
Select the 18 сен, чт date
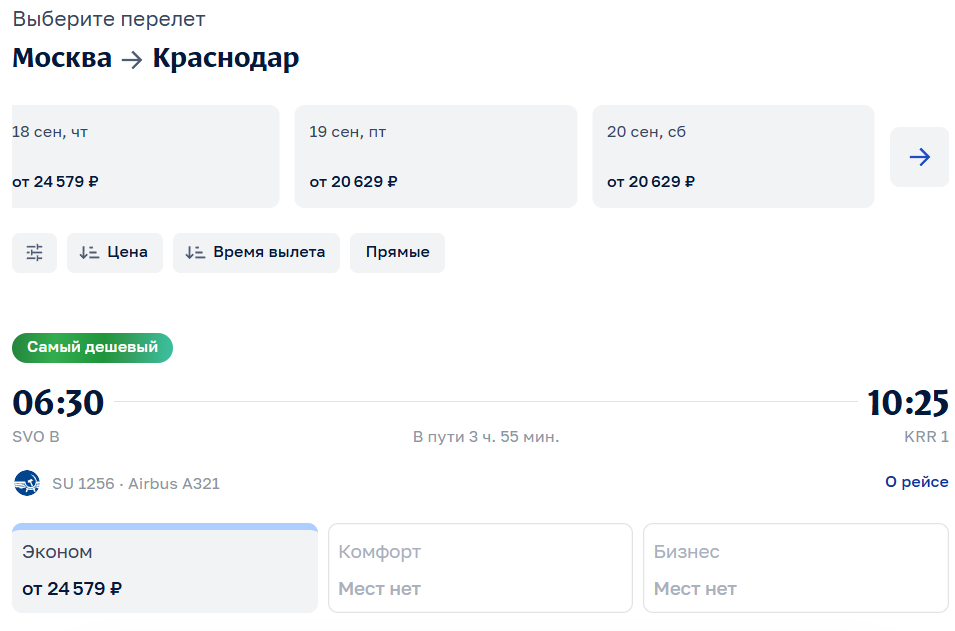[144, 157]
